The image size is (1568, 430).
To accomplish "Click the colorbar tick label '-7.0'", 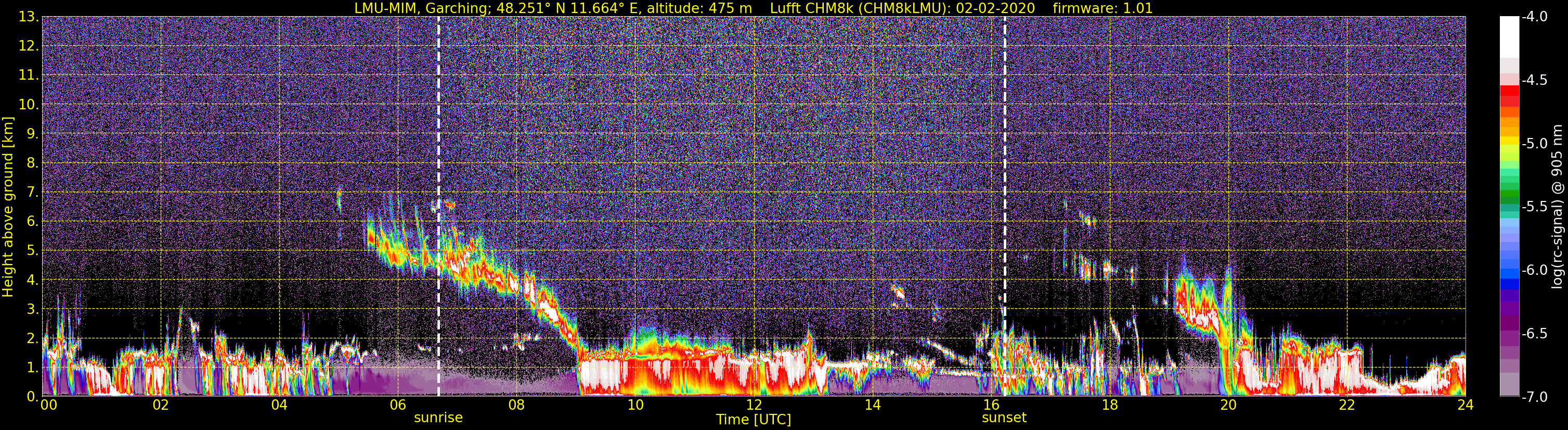I will click(1534, 397).
